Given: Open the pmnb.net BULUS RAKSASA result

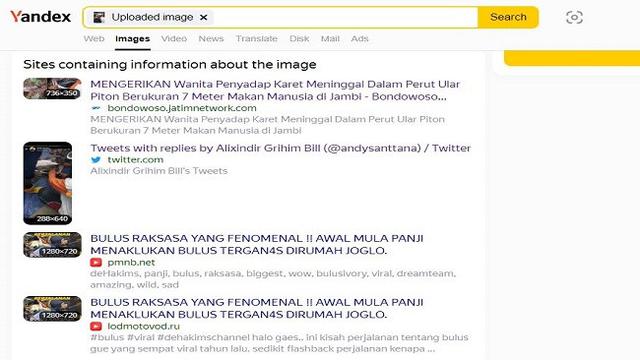Looking at the screenshot, I should tap(257, 244).
